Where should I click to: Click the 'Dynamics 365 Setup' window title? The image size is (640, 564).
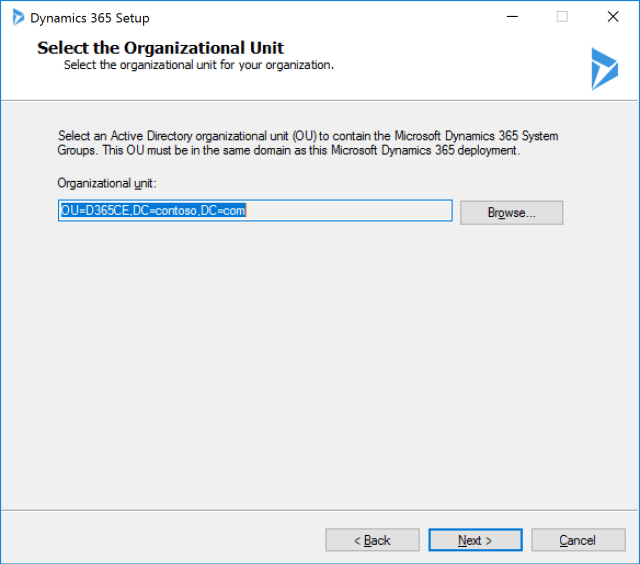(90, 18)
